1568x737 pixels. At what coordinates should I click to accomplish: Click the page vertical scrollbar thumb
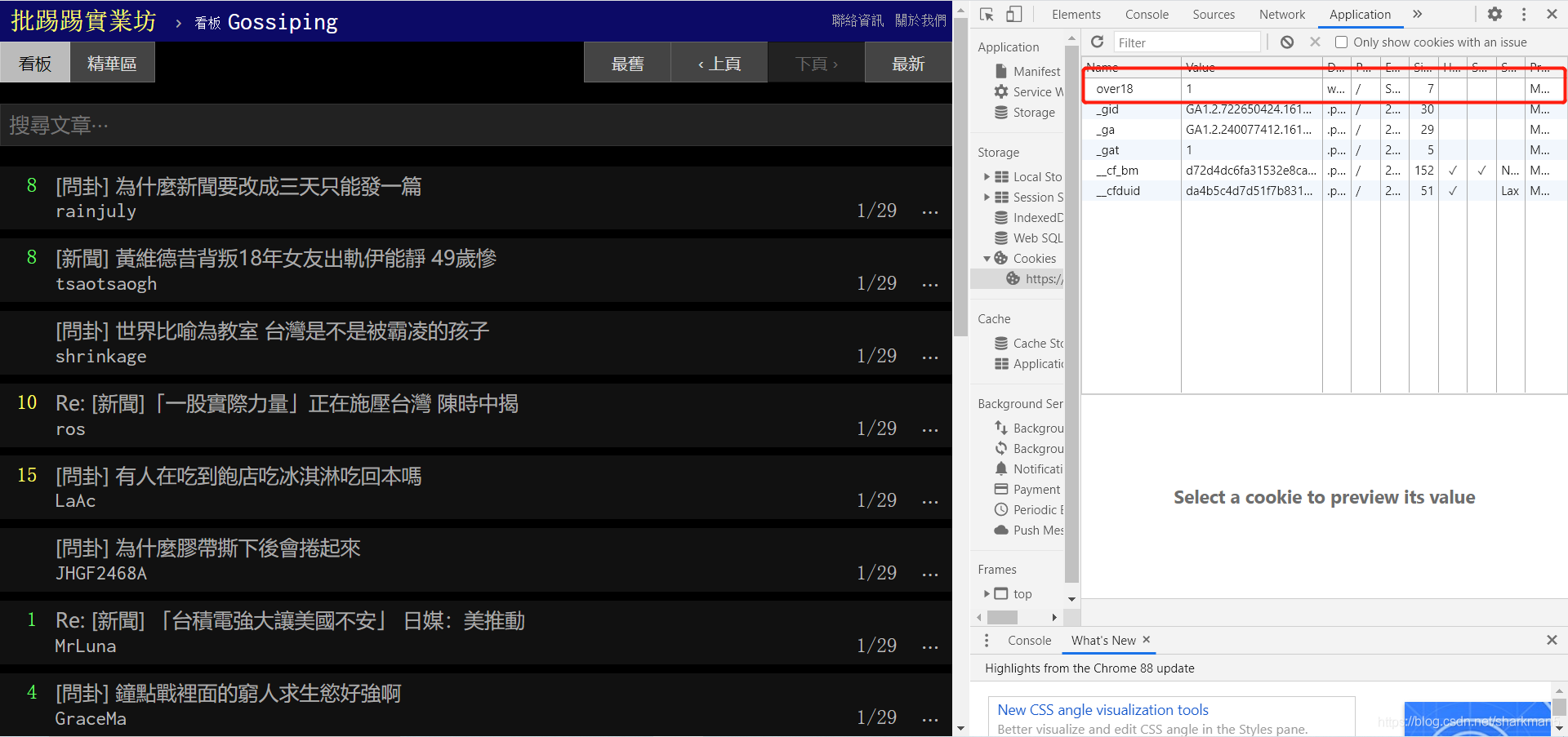960,178
